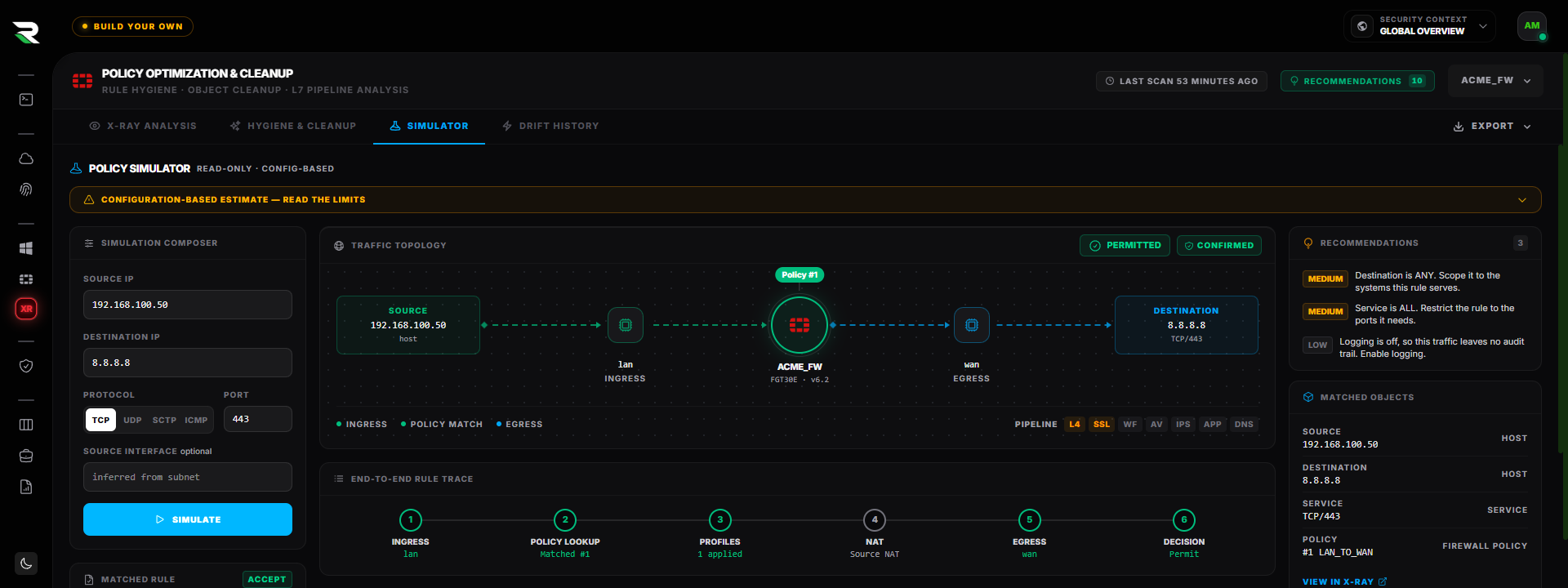
Task: Toggle dark mode with the moon icon
Action: [x=26, y=563]
